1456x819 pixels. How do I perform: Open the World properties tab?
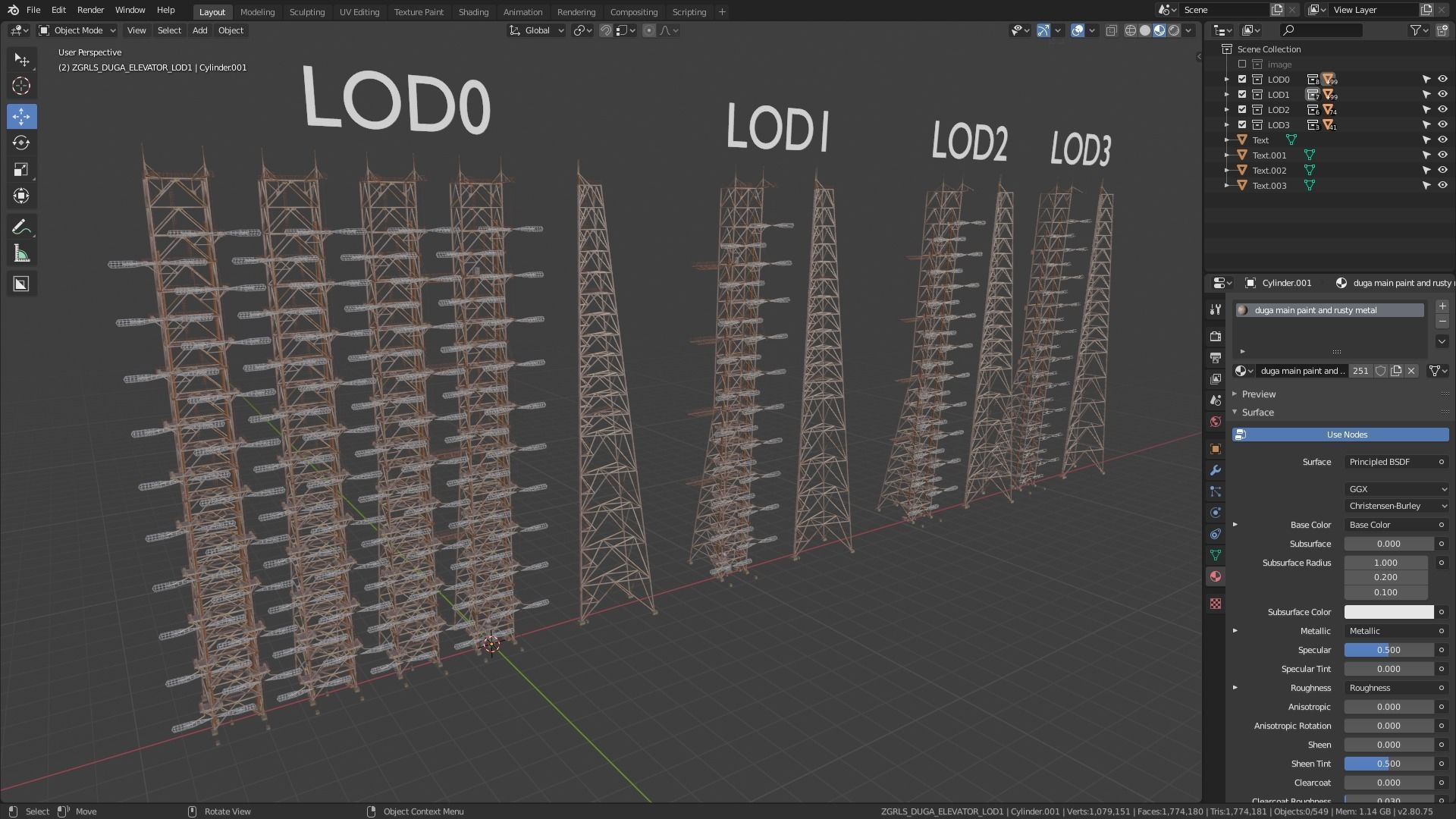coord(1216,422)
